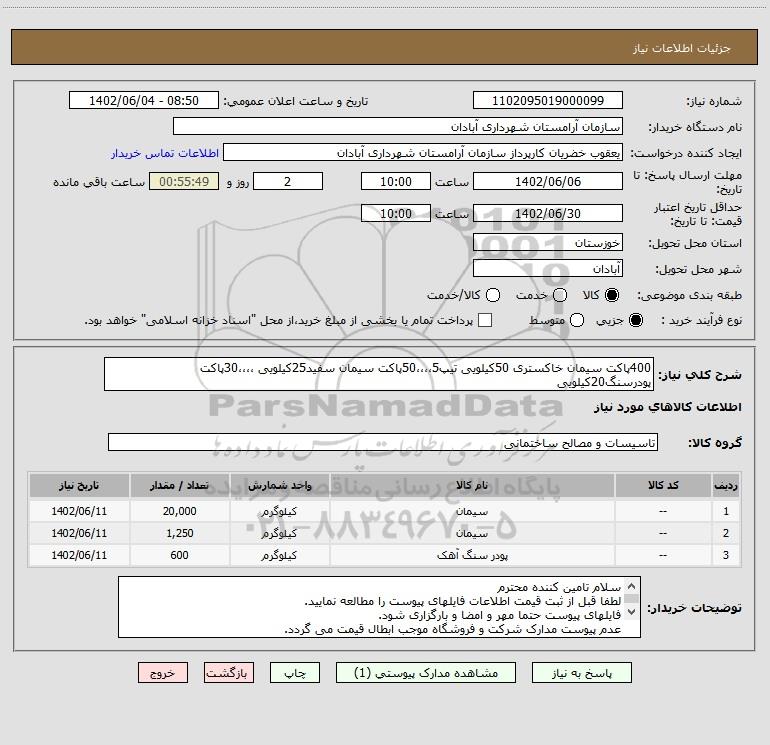Click the delivery province field خوزستان
This screenshot has width=770, height=745.
[x=548, y=243]
